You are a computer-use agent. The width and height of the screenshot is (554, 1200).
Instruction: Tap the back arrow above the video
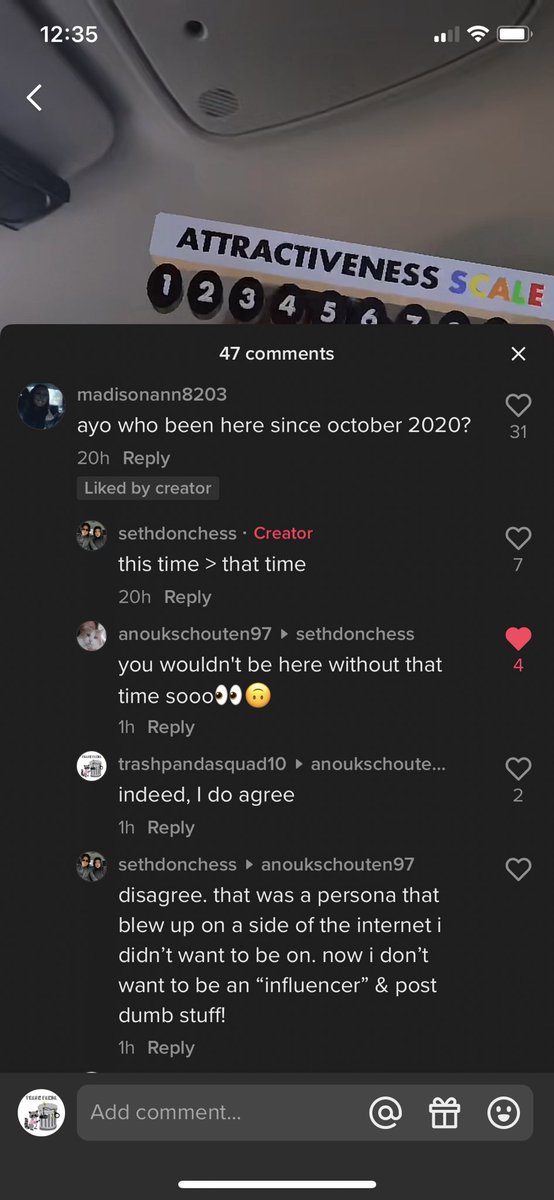coord(34,97)
